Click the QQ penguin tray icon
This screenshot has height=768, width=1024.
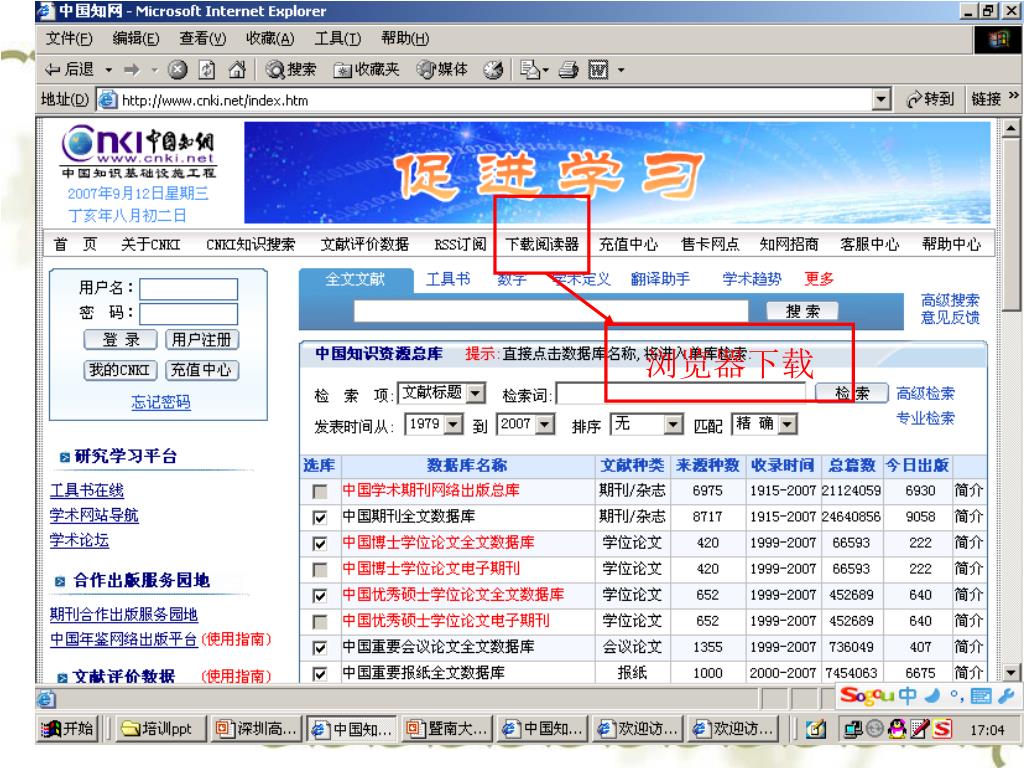point(899,729)
